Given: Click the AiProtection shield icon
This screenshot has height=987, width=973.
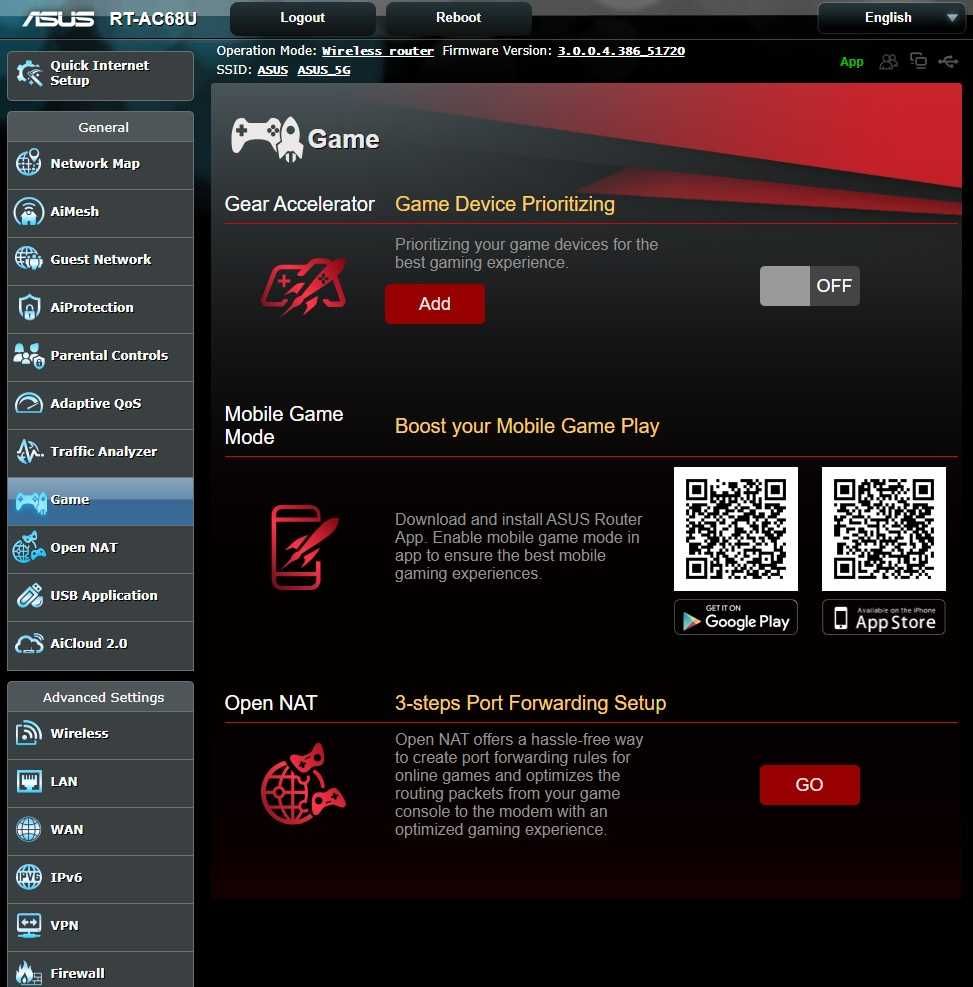Looking at the screenshot, I should click(29, 308).
